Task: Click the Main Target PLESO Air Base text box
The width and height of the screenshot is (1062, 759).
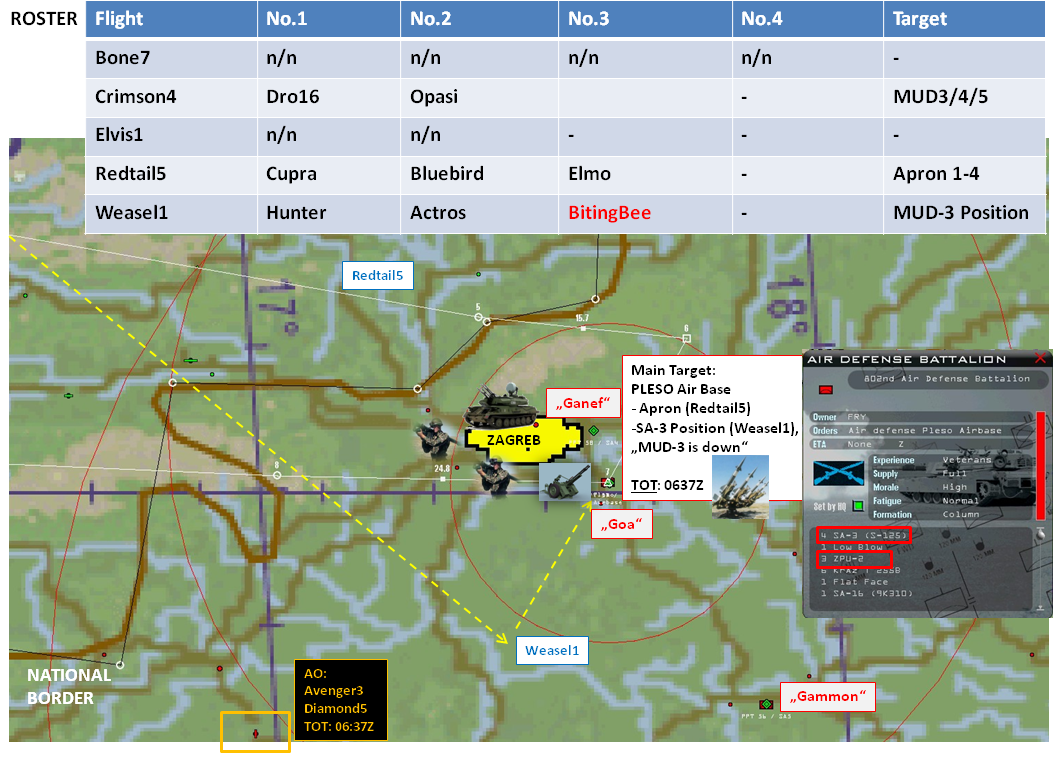Action: pyautogui.click(x=713, y=428)
